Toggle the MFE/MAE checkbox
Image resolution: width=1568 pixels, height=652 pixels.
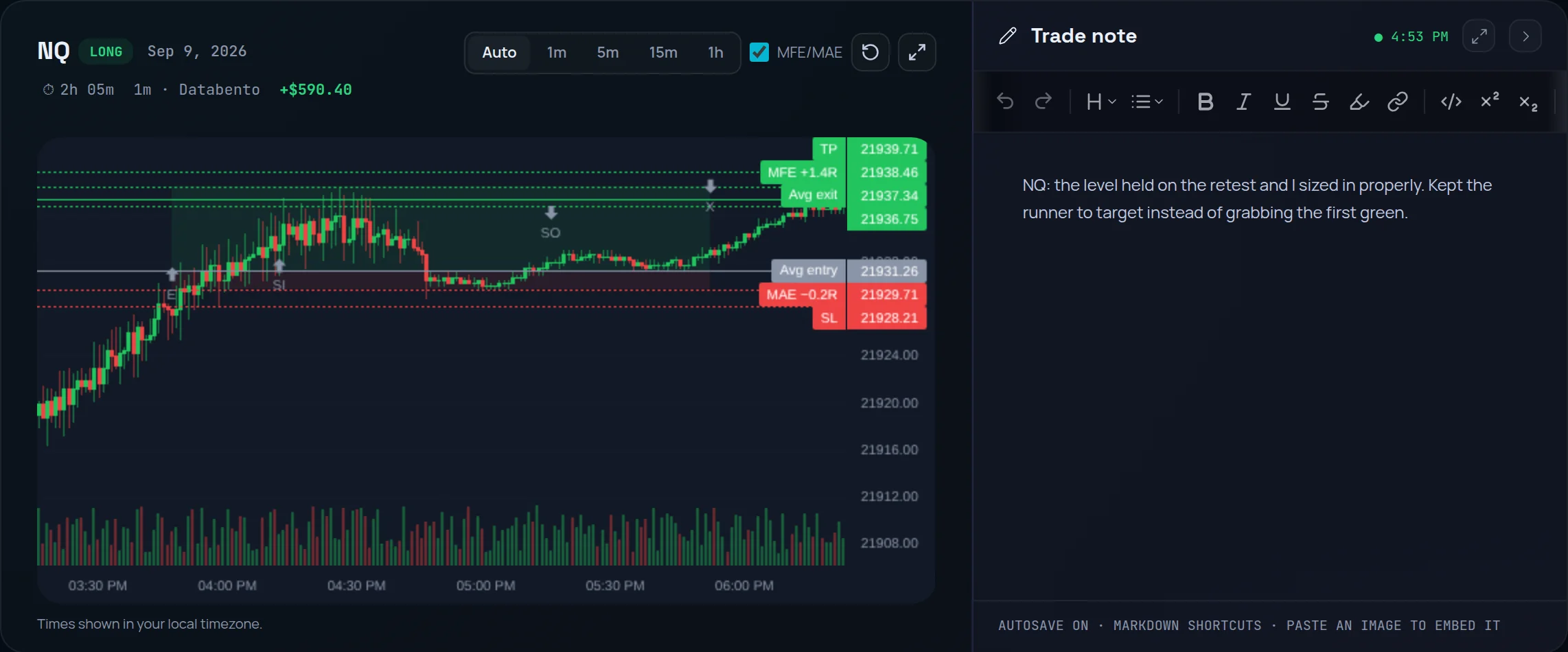[759, 52]
